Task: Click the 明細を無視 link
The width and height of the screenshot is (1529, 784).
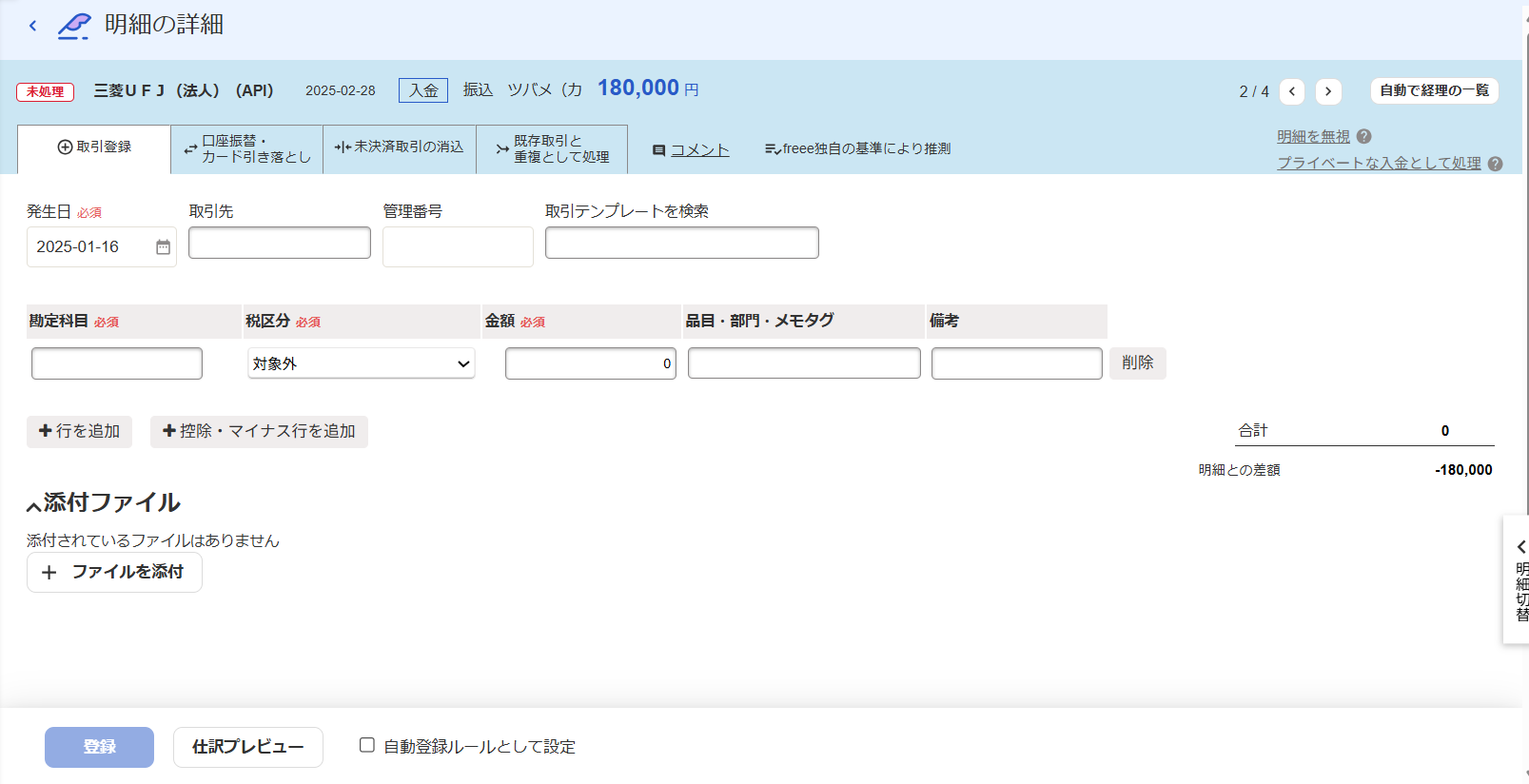Action: click(x=1313, y=136)
